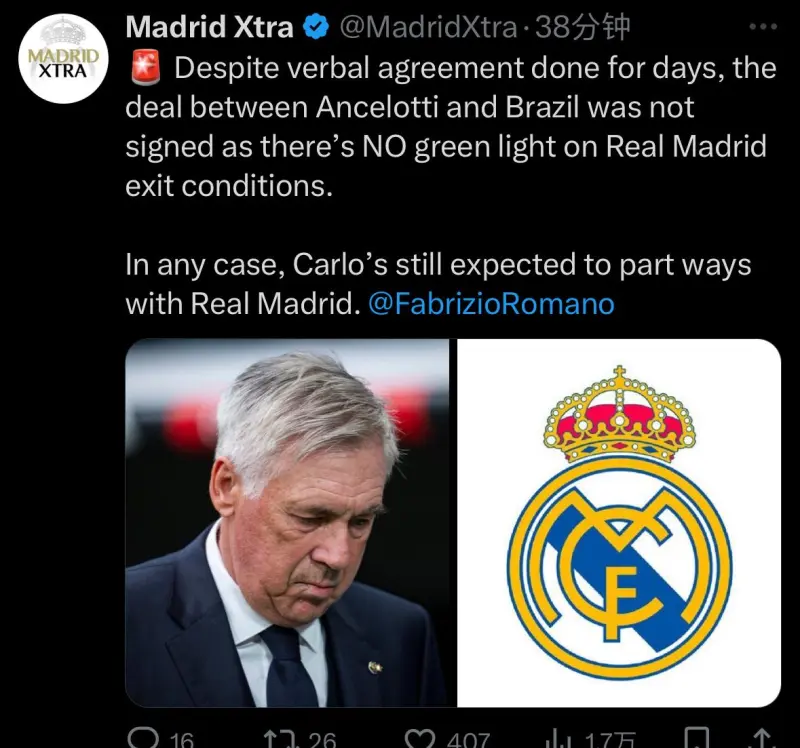Image resolution: width=800 pixels, height=748 pixels.
Task: Click the Madrid Xtra display name
Action: pos(210,27)
